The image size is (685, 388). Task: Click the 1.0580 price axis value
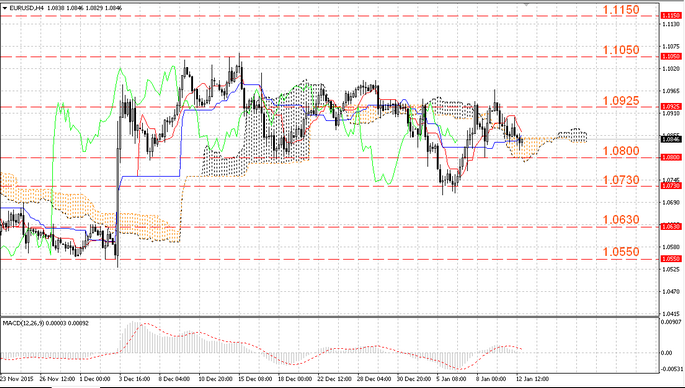(x=671, y=247)
